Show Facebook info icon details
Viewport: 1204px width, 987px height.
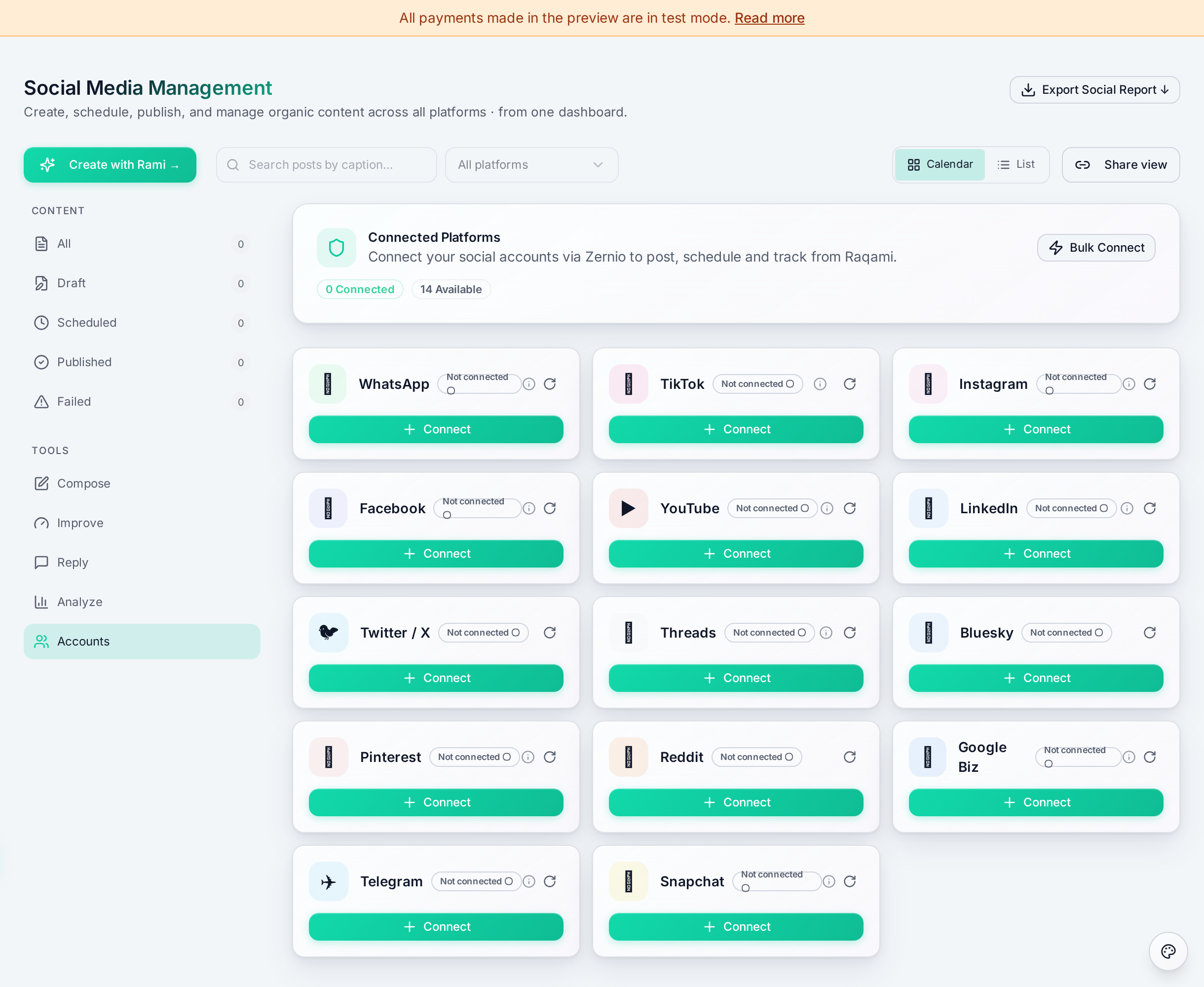[528, 508]
